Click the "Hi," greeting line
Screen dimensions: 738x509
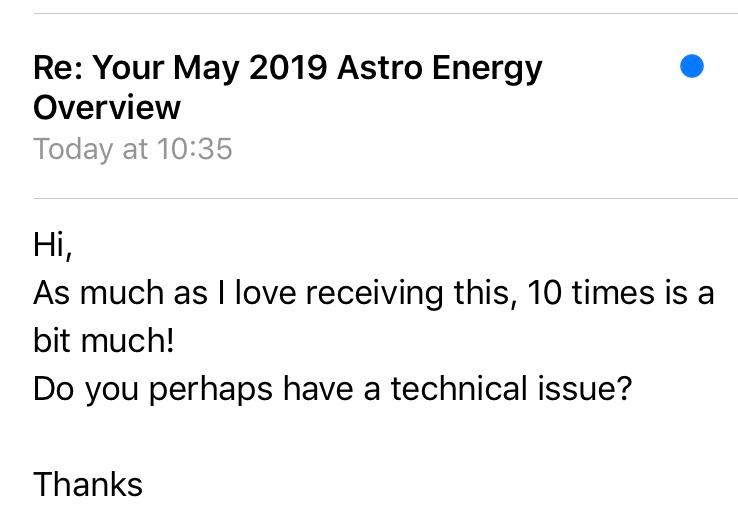coord(52,246)
